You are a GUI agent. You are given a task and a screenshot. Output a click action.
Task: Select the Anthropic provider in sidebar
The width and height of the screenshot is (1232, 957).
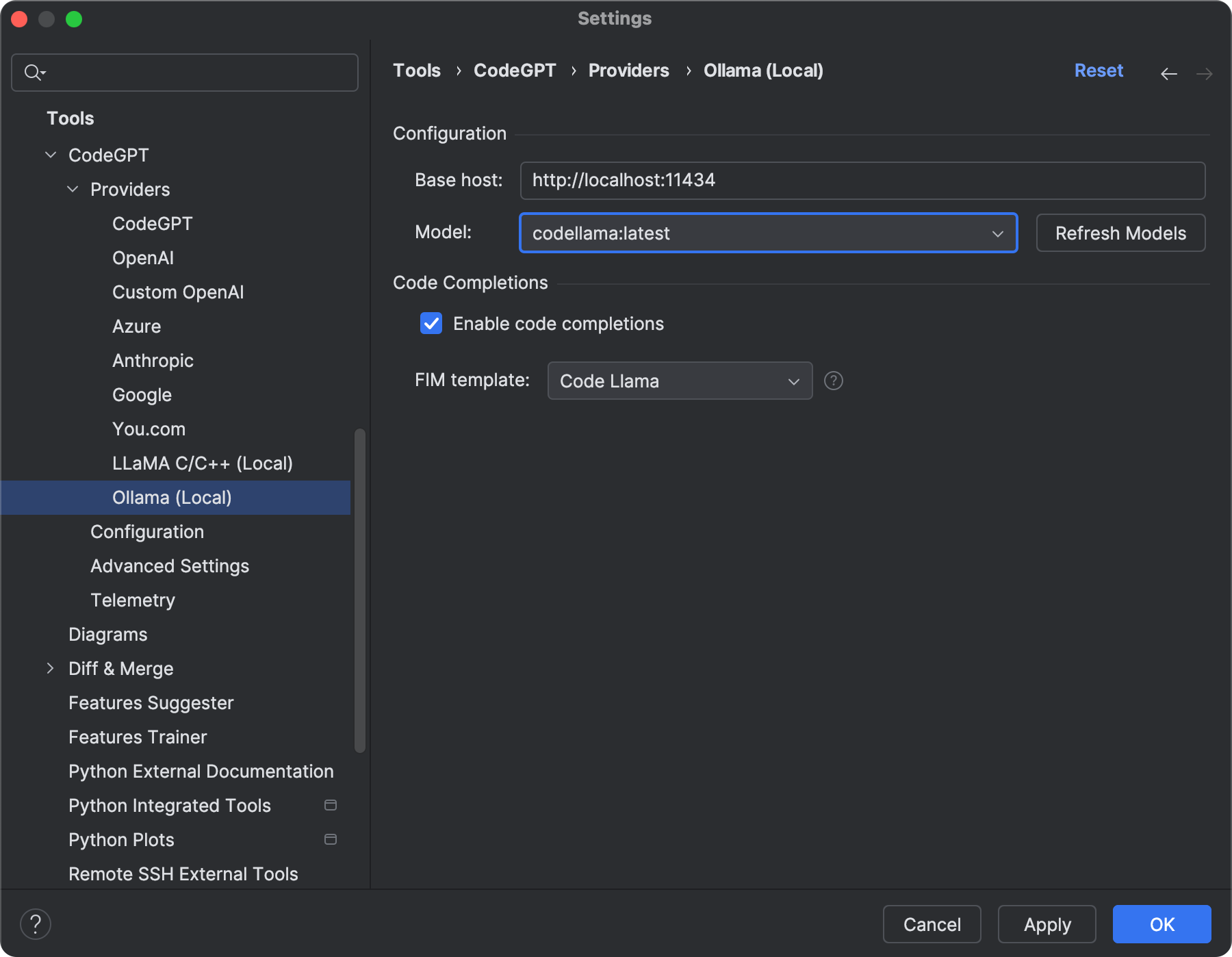coord(153,361)
